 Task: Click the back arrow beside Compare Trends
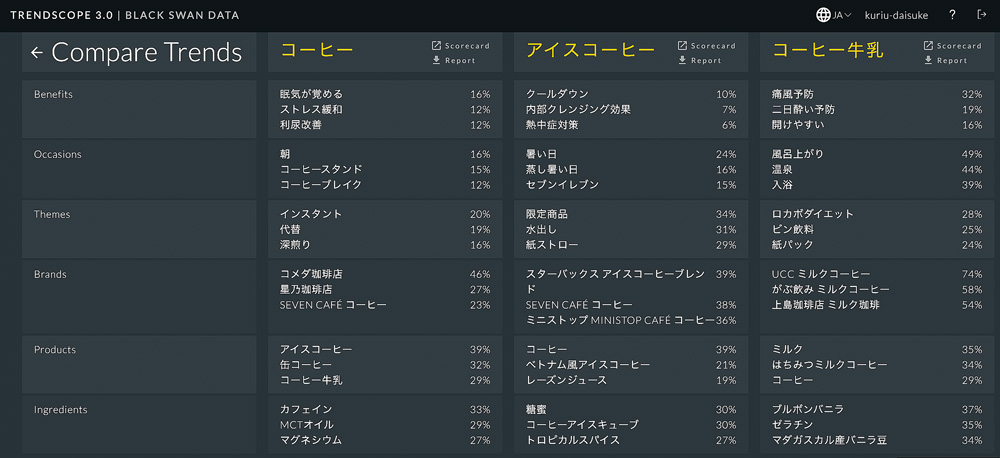(36, 53)
